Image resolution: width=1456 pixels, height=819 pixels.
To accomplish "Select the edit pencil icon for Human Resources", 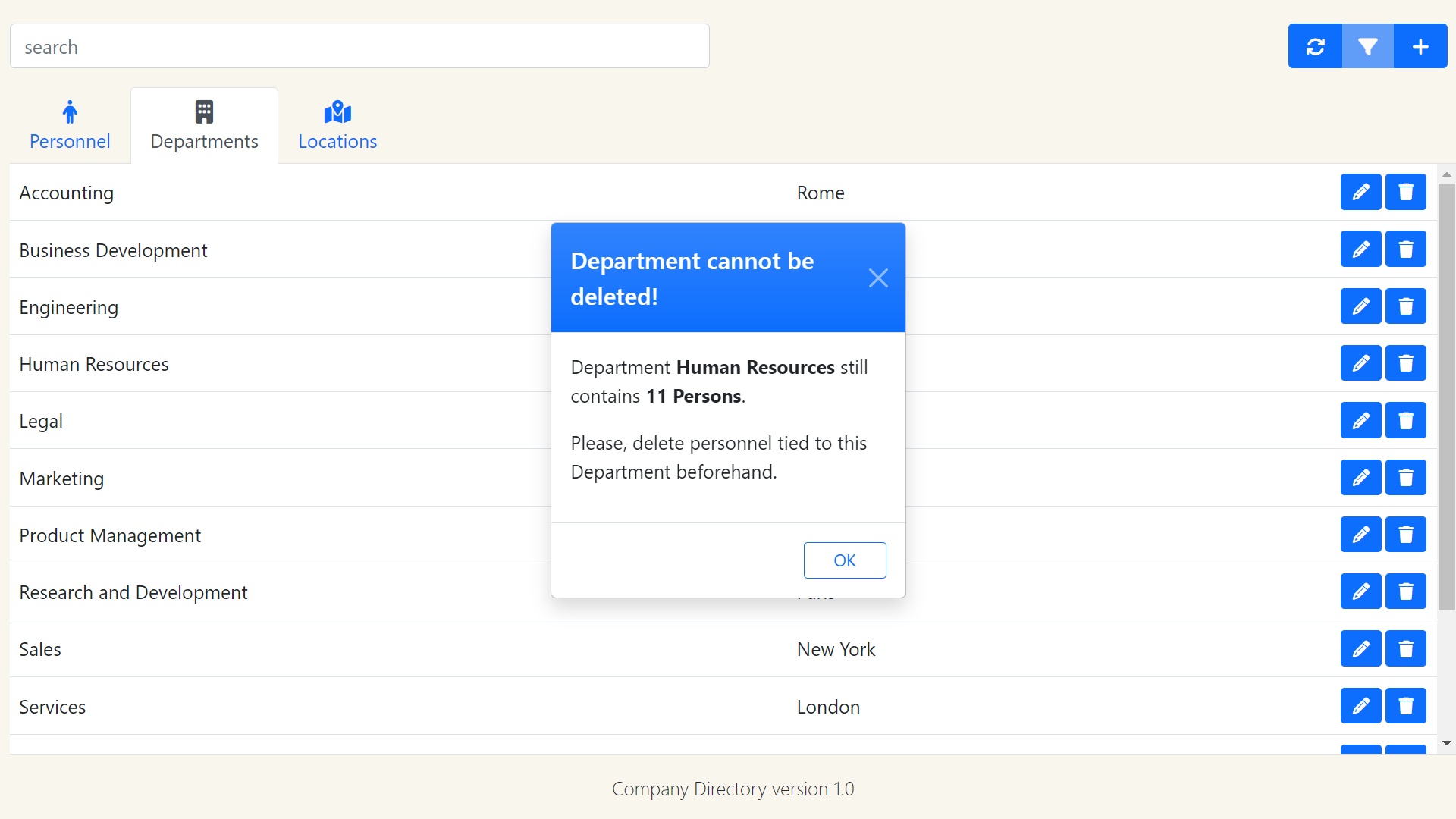I will pyautogui.click(x=1360, y=362).
